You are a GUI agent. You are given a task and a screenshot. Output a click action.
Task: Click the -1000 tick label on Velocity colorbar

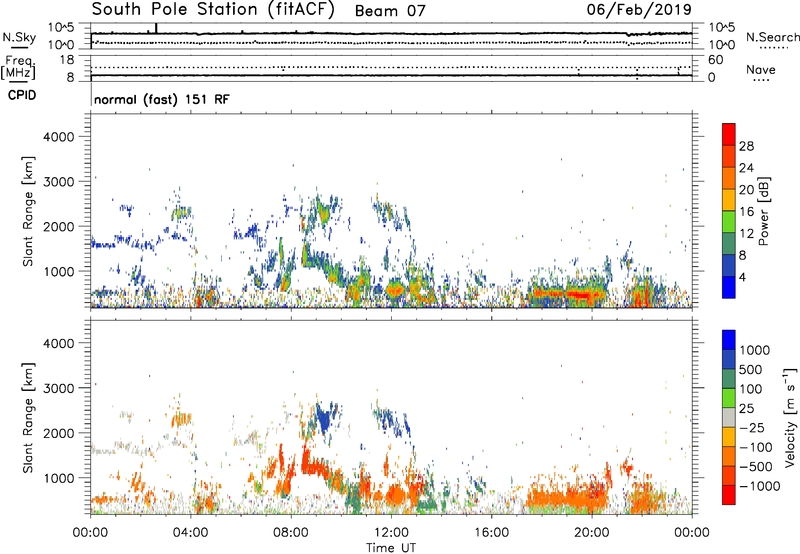759,486
